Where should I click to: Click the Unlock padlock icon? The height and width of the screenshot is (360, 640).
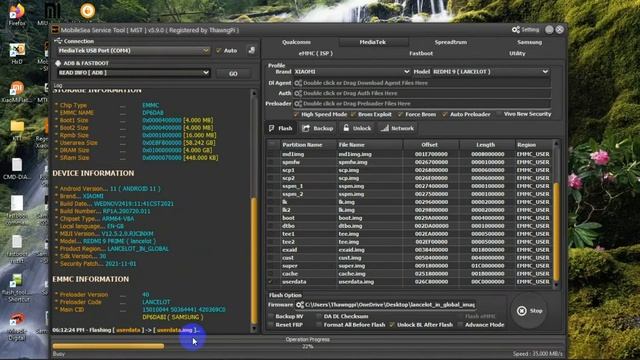coord(346,128)
